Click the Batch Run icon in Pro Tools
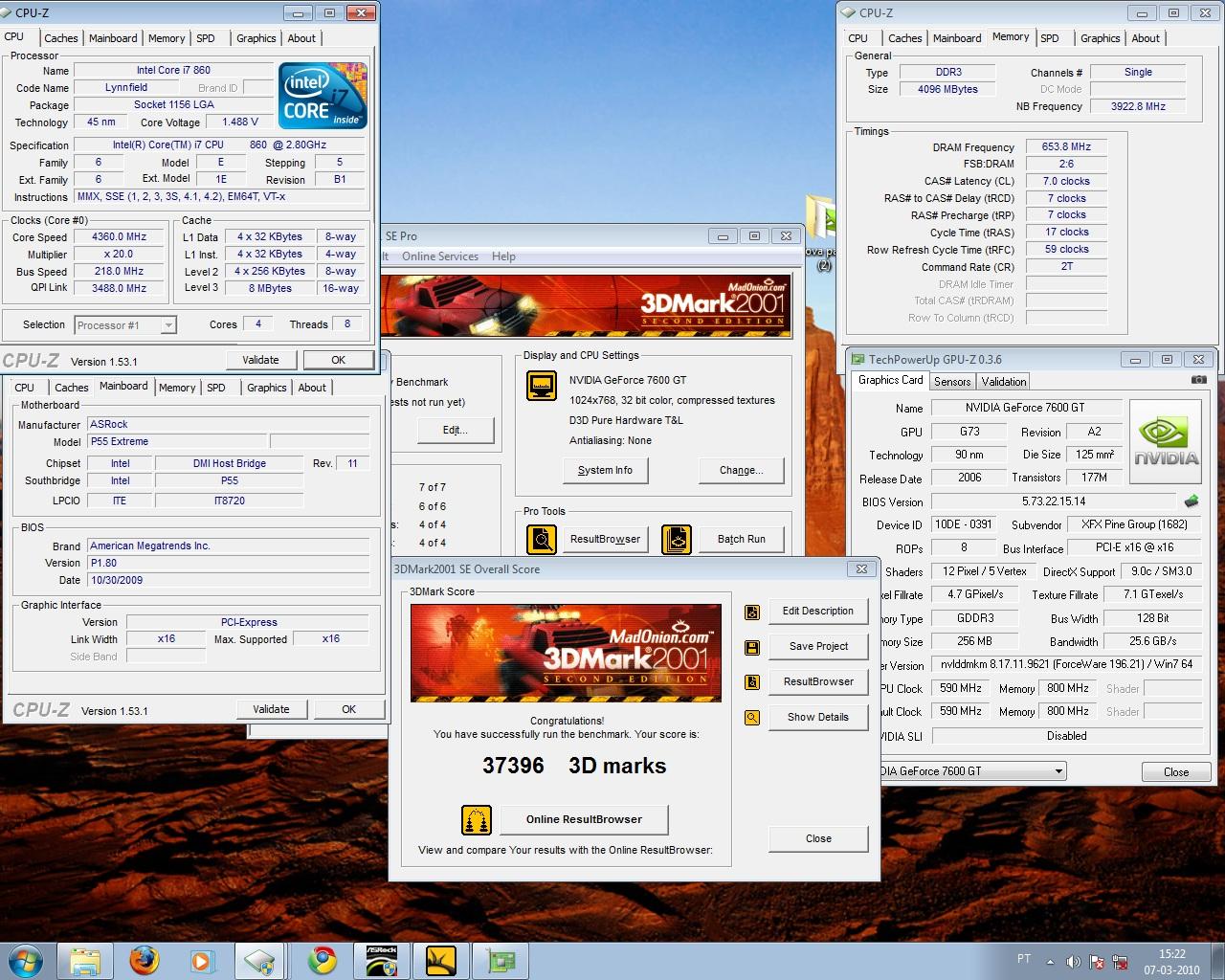This screenshot has height=980, width=1225. (x=677, y=539)
